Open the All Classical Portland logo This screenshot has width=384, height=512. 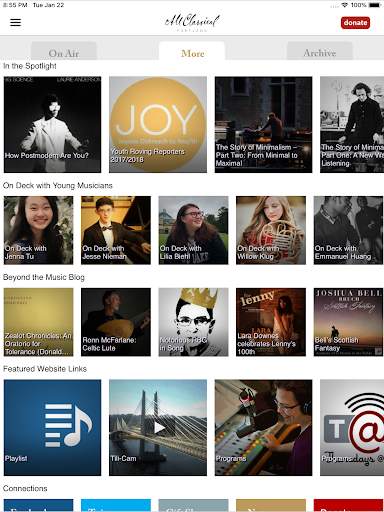point(192,22)
